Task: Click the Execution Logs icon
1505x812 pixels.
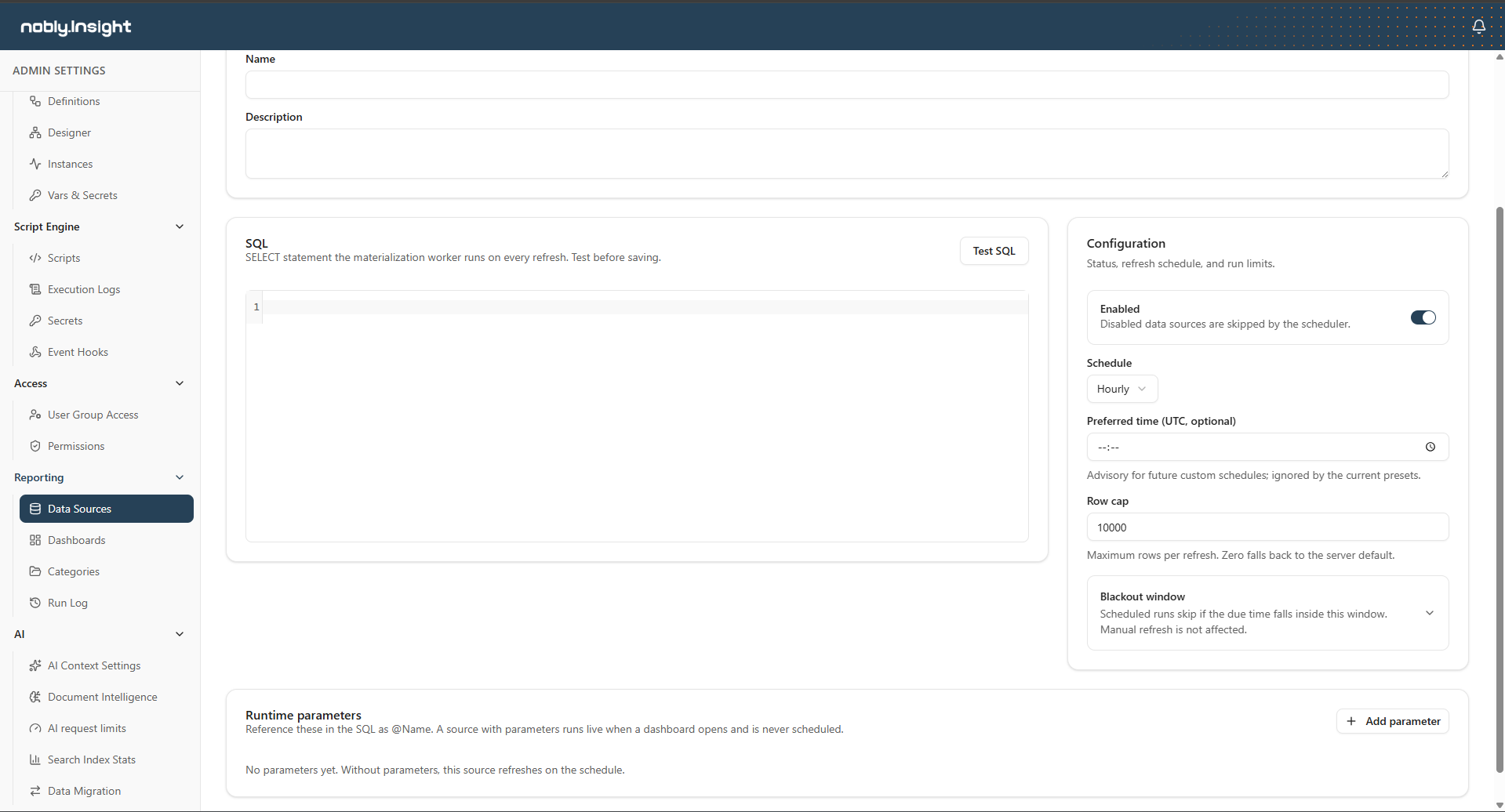Action: click(35, 289)
